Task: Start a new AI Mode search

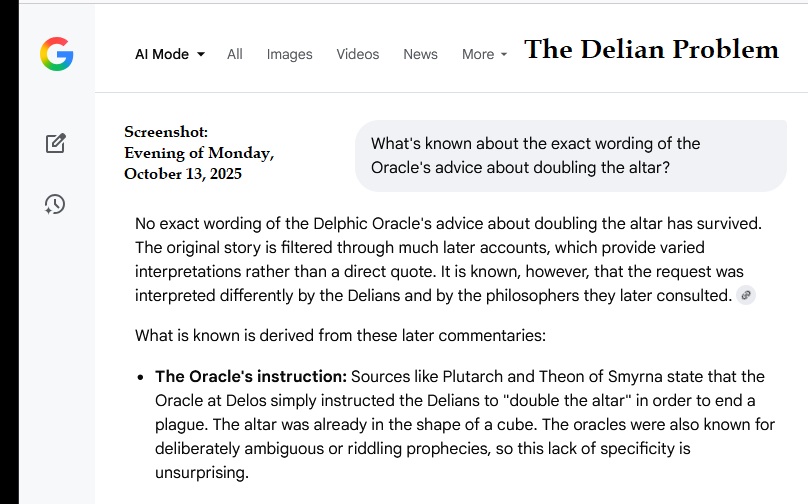Action: [x=56, y=143]
